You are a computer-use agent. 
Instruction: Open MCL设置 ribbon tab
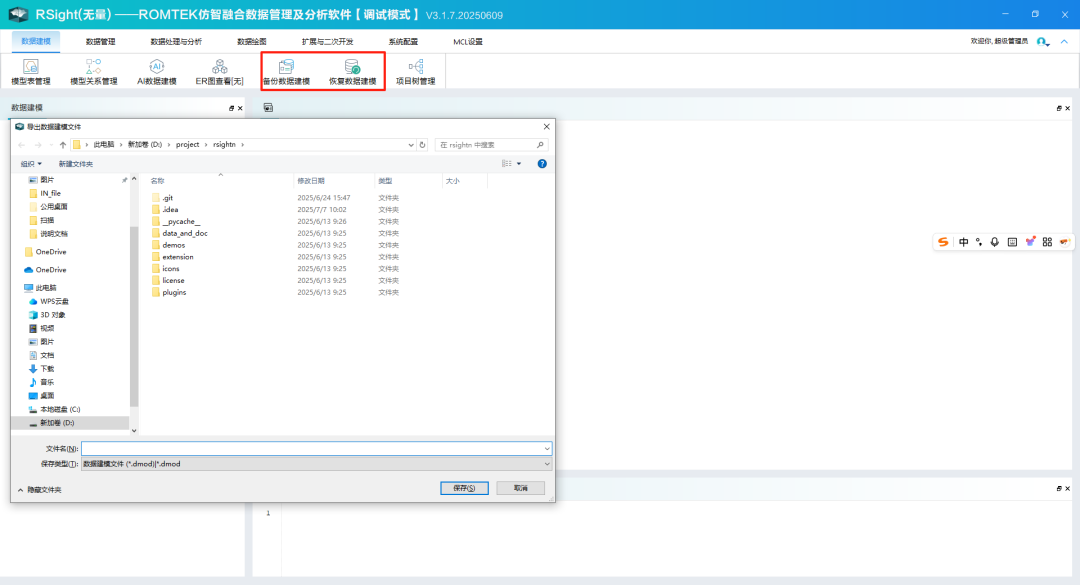click(x=468, y=41)
